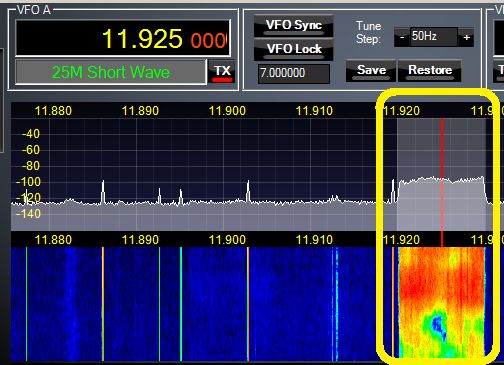
Task: Increase tune step with plus button
Action: click(x=466, y=37)
